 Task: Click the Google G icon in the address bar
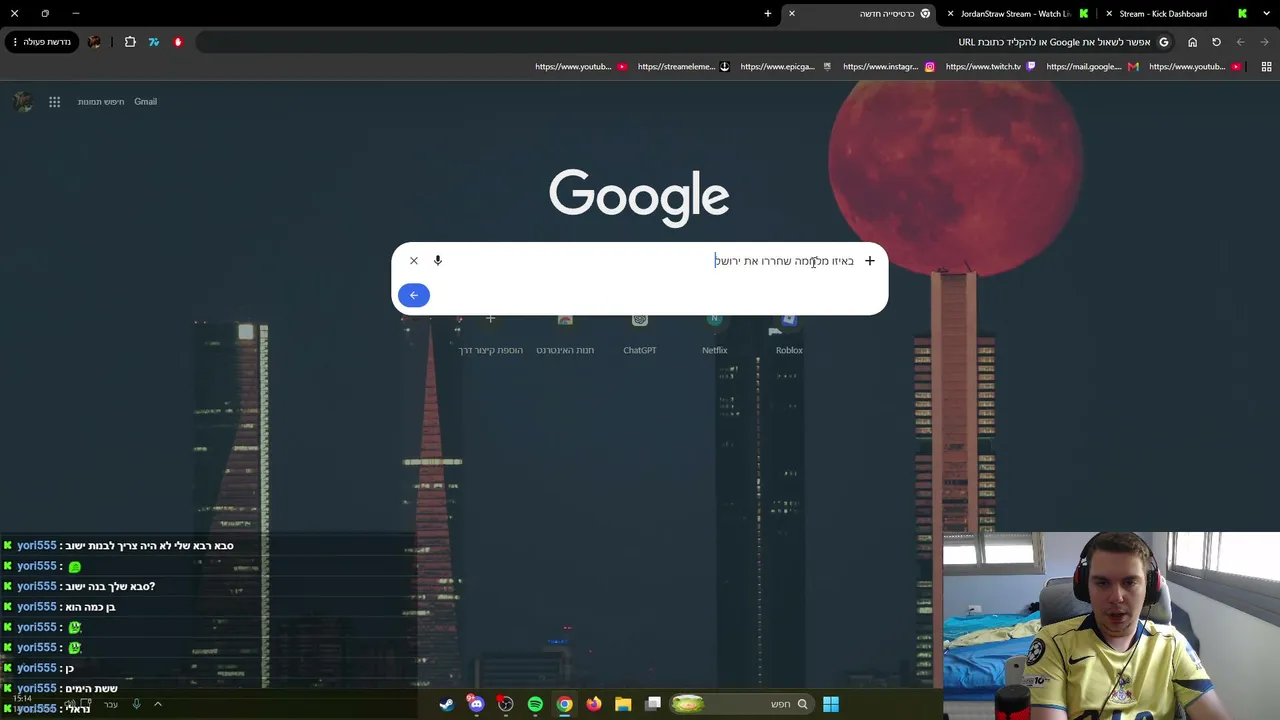(x=1164, y=42)
